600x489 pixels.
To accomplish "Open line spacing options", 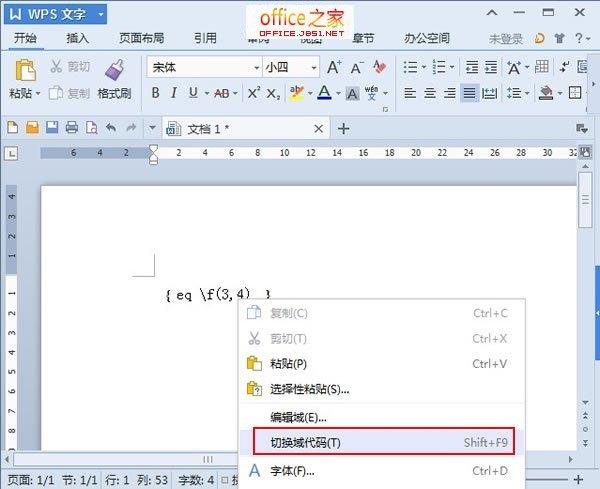I will (514, 93).
